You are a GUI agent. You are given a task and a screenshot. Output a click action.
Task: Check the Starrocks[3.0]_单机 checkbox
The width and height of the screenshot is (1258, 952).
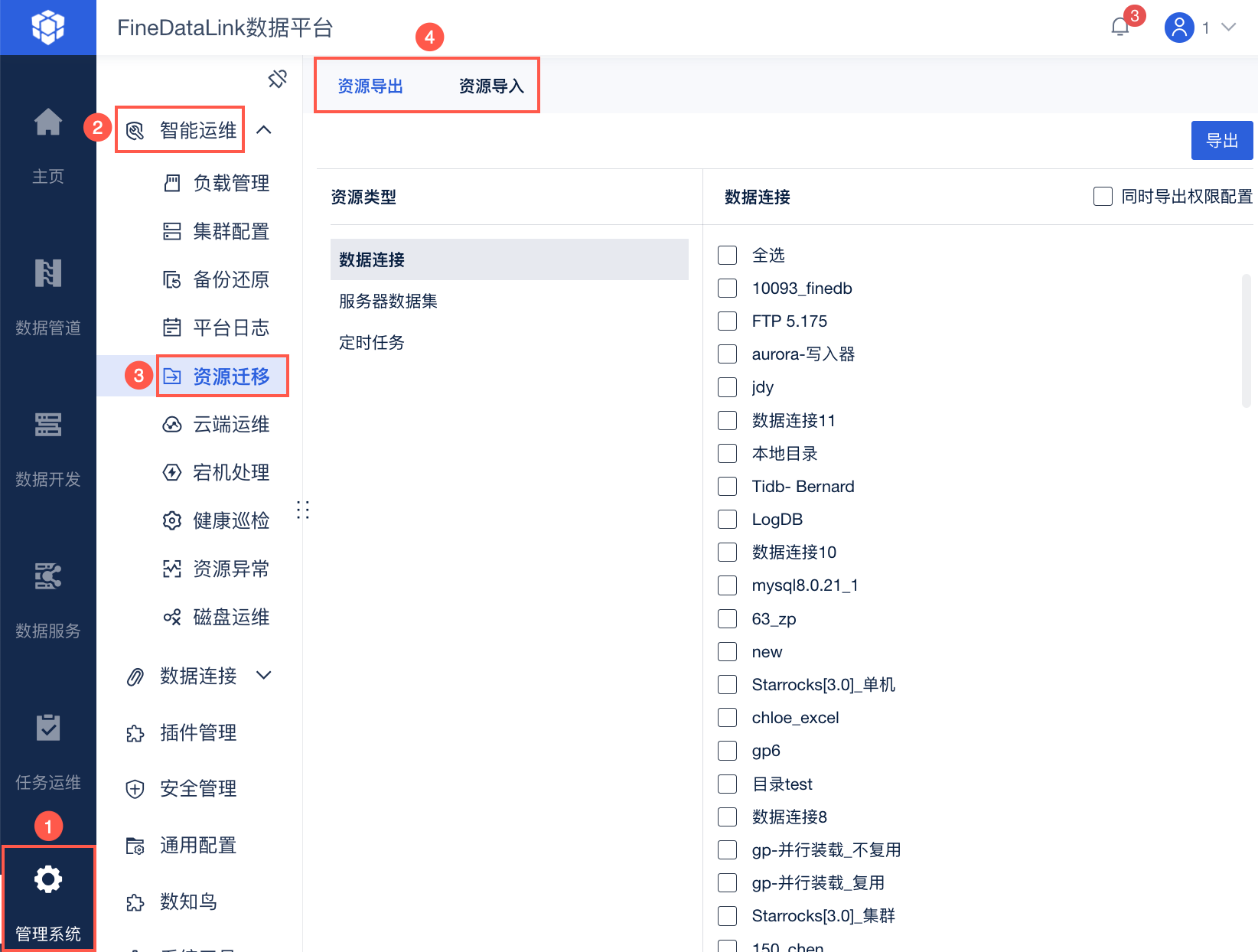(728, 684)
